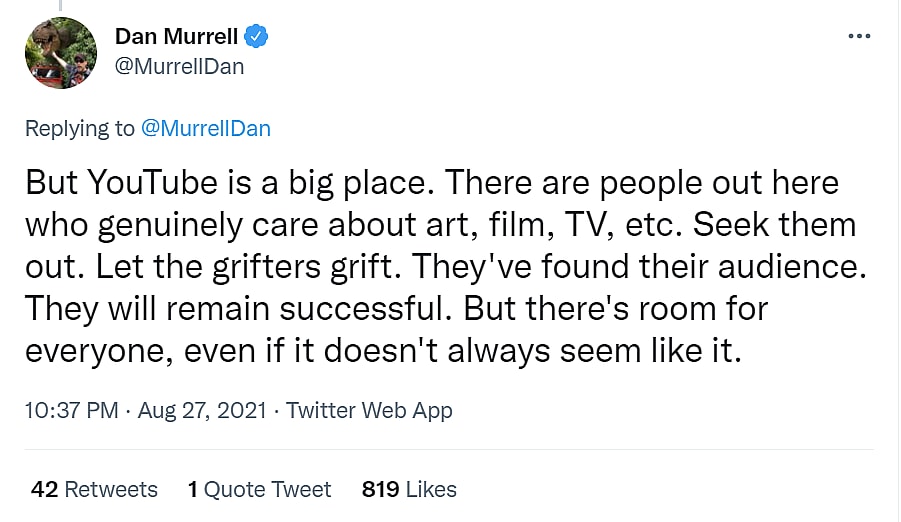
Task: Click the 10:37 PM timestamp
Action: [71, 410]
